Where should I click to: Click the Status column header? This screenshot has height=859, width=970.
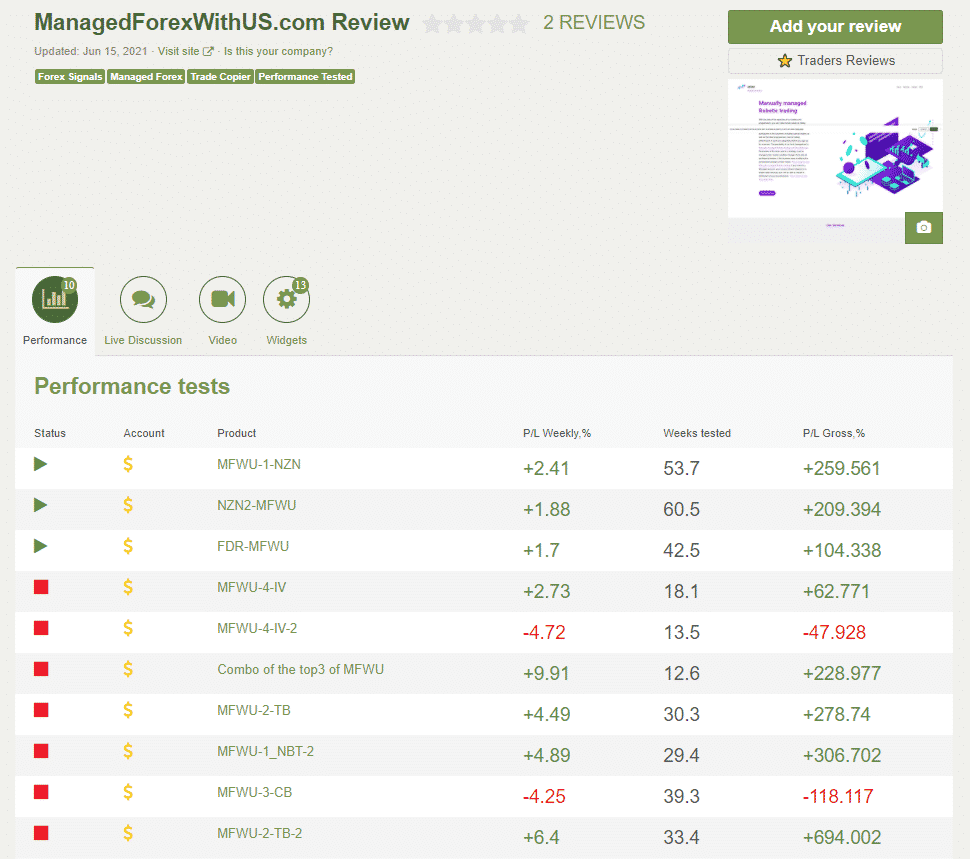[50, 433]
